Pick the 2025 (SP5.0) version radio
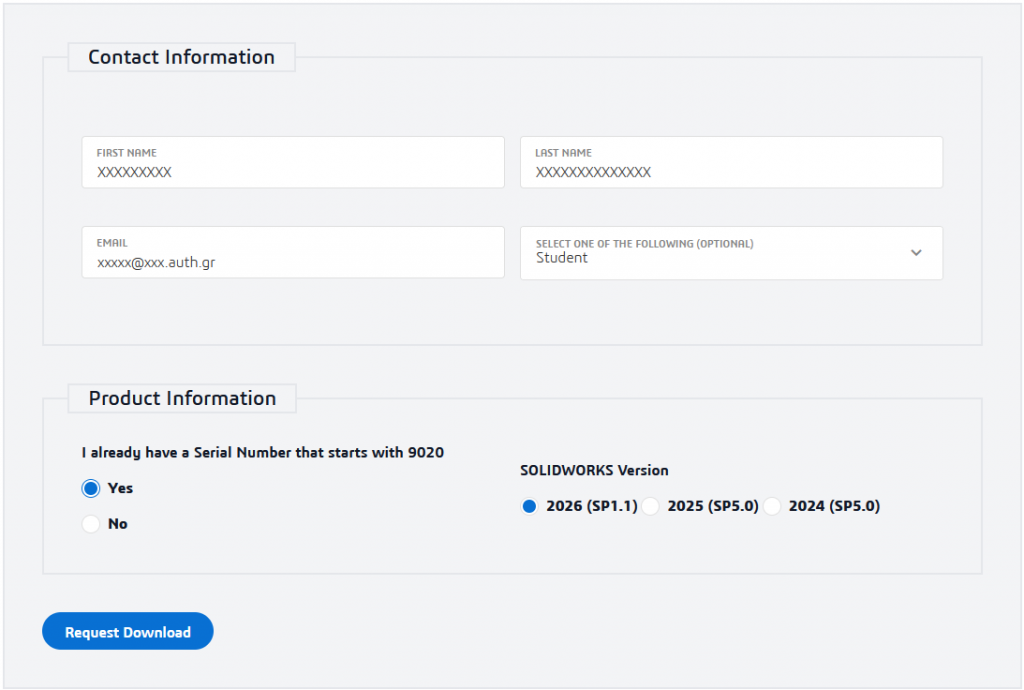This screenshot has height=690, width=1024. [x=651, y=507]
